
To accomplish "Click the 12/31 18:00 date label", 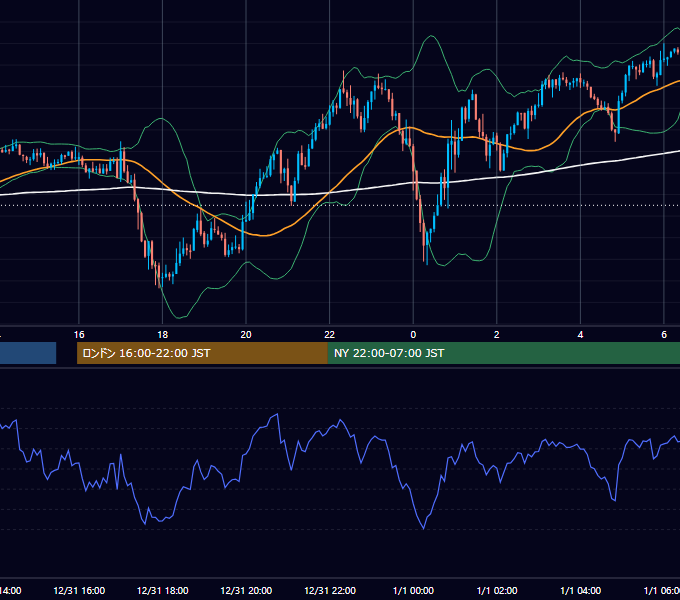I will pyautogui.click(x=163, y=590).
